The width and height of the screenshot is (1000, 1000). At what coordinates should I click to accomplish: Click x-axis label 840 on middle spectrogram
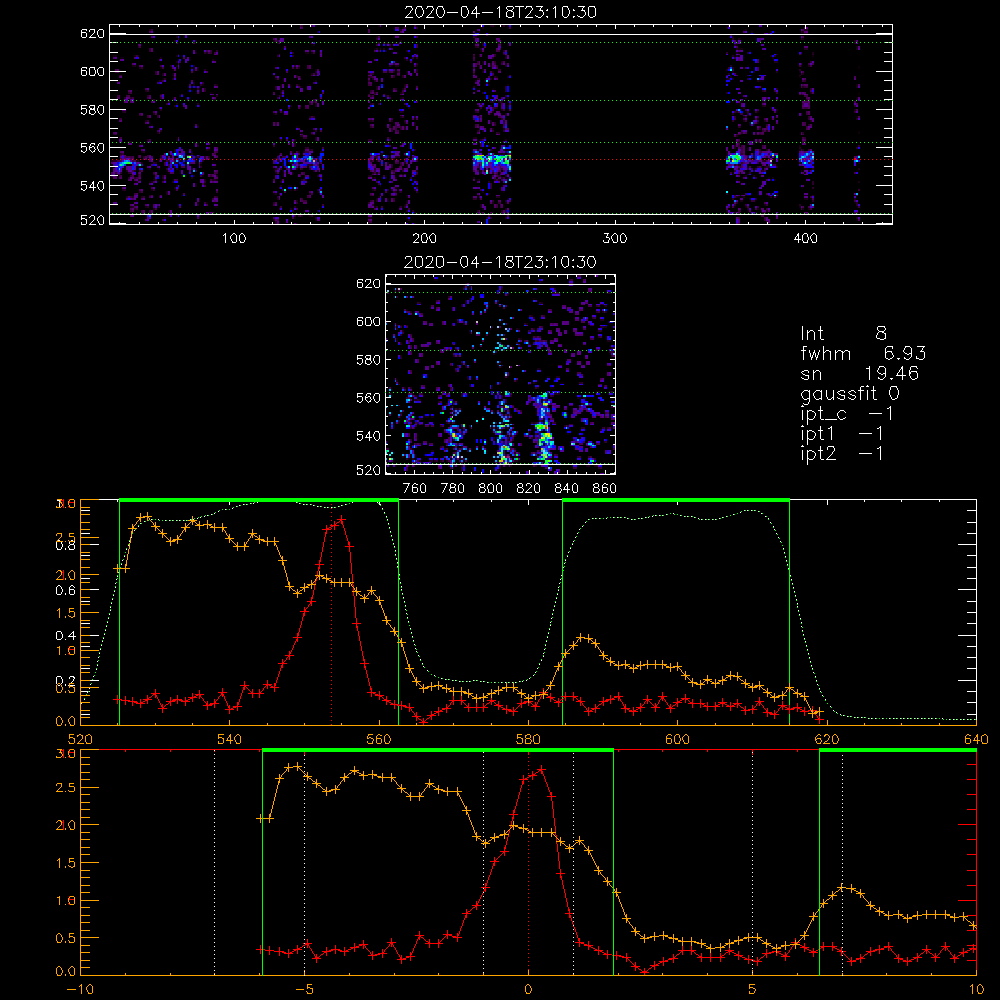click(566, 489)
